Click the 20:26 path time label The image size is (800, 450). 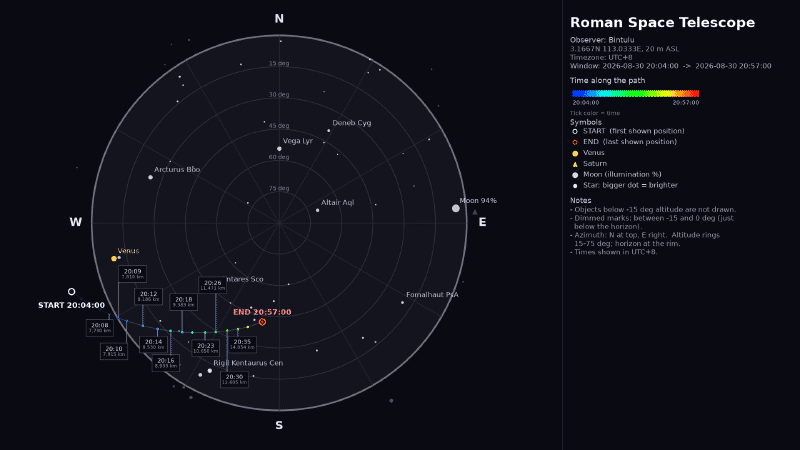coord(213,285)
